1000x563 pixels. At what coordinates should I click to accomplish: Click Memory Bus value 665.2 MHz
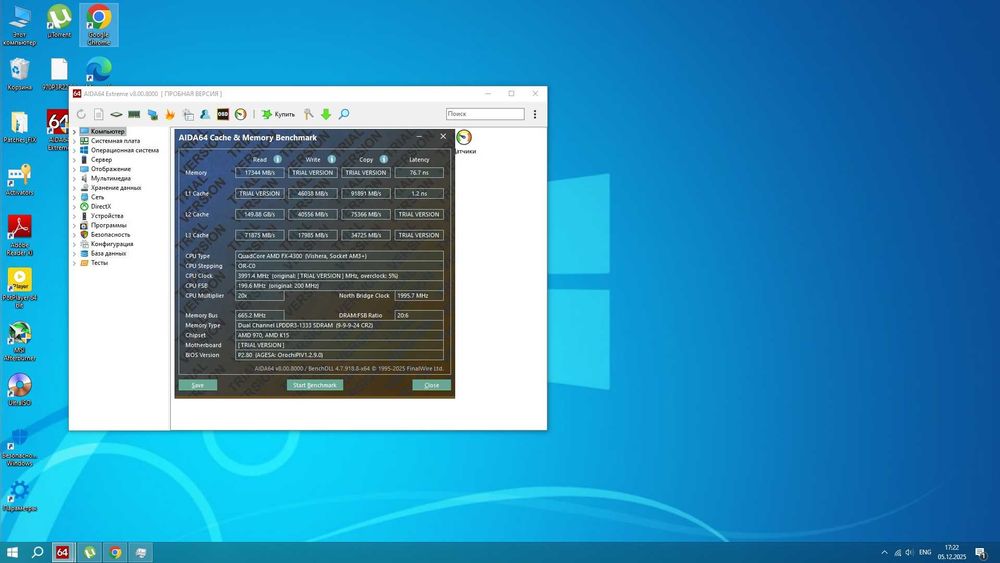pyautogui.click(x=260, y=316)
